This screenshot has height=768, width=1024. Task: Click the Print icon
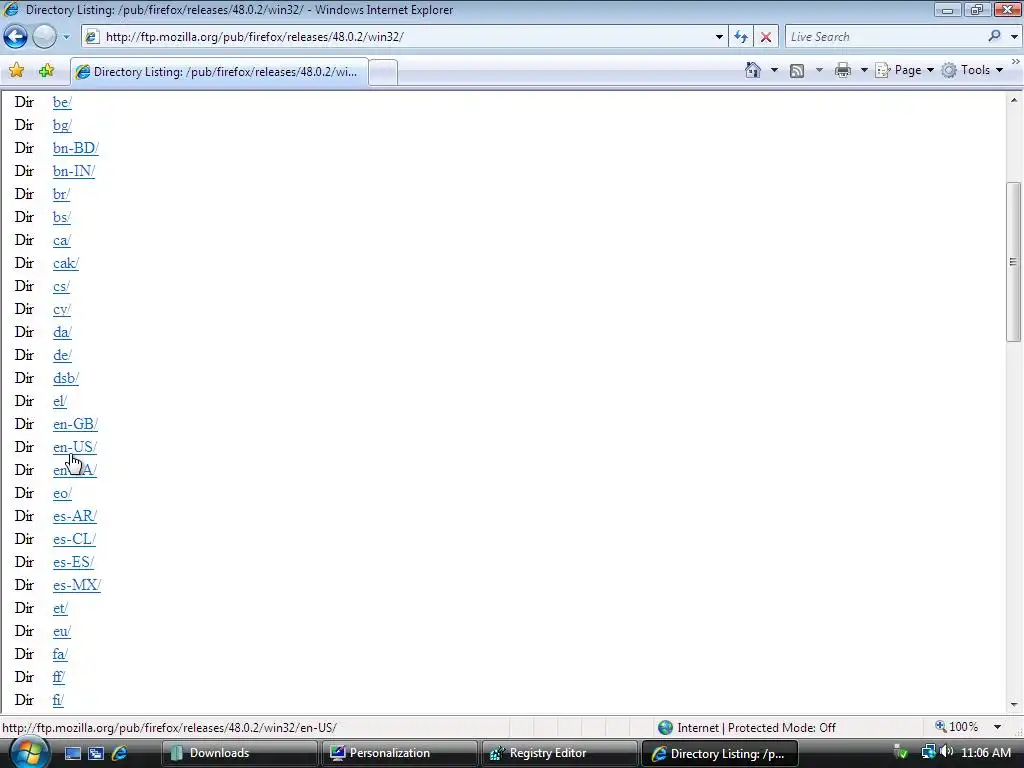(842, 70)
